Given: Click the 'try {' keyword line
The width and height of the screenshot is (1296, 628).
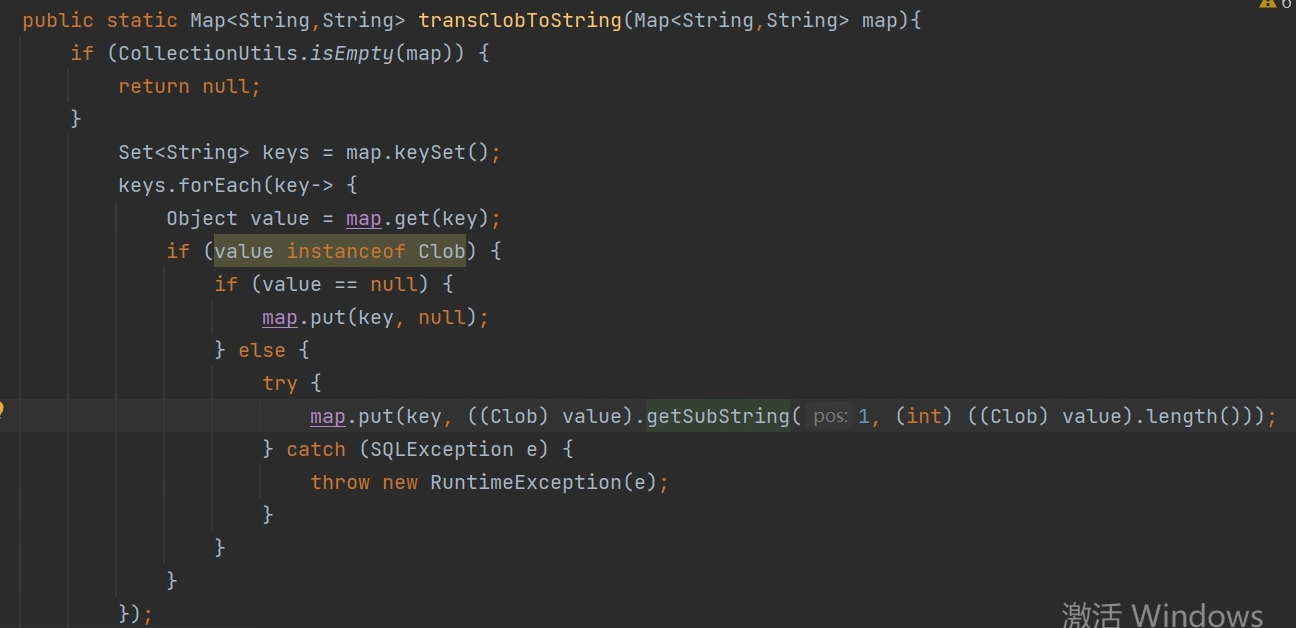Looking at the screenshot, I should (x=291, y=383).
